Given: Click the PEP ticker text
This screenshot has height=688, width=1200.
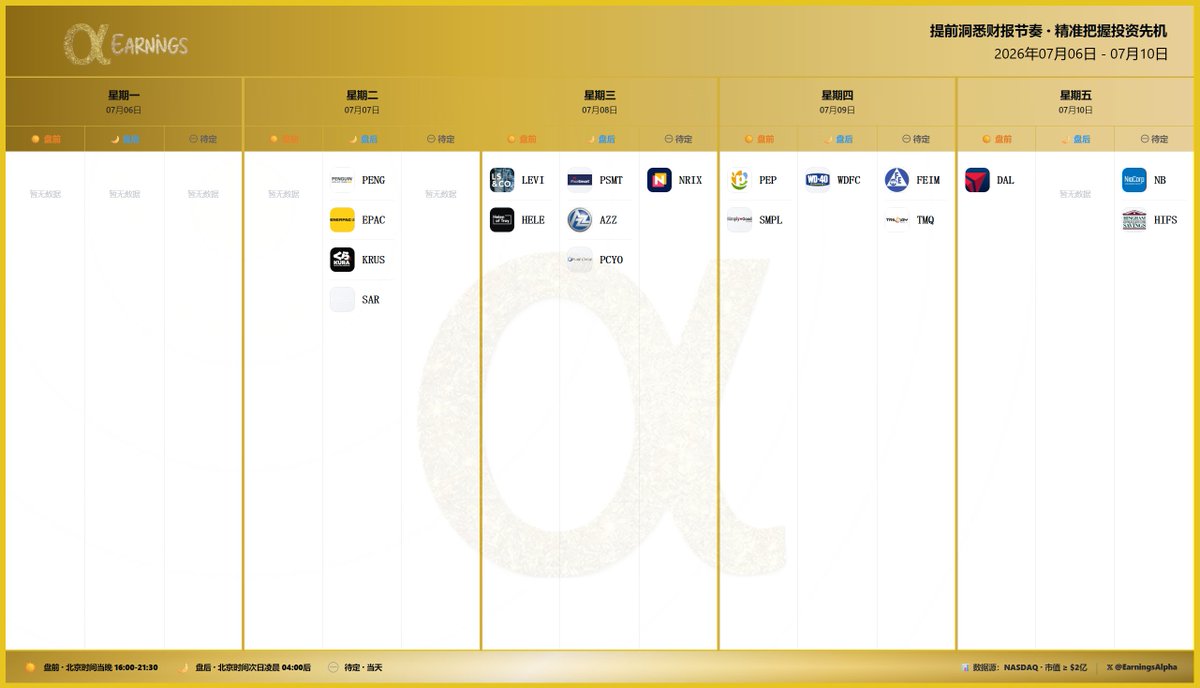Looking at the screenshot, I should [767, 180].
